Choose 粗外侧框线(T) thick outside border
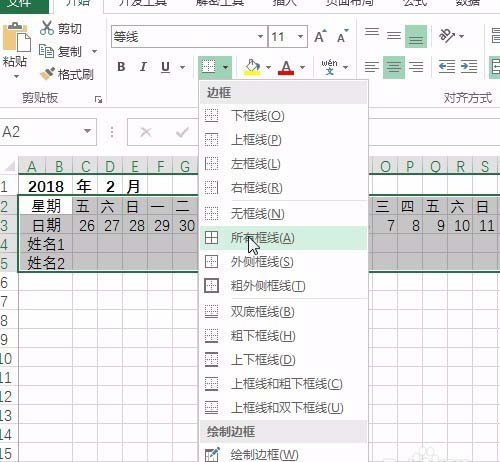This screenshot has width=500, height=462. (x=284, y=286)
